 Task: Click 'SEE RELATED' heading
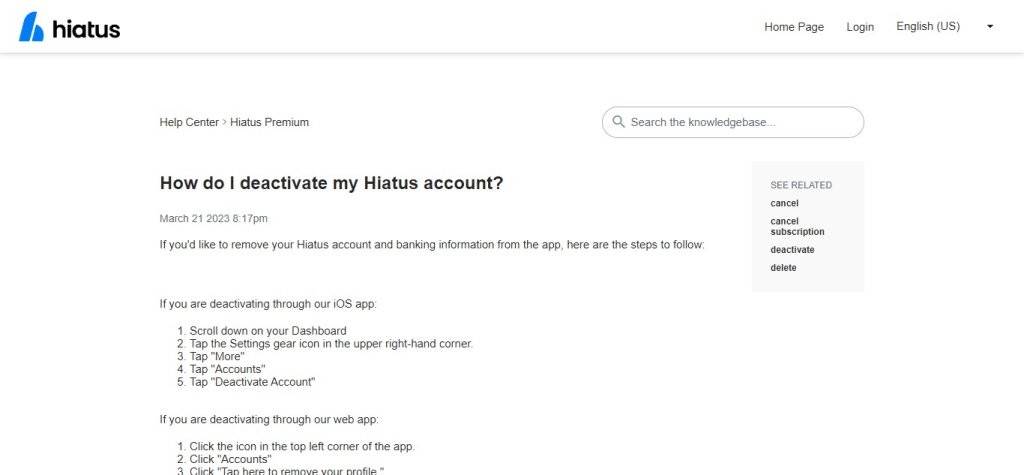[x=801, y=185]
